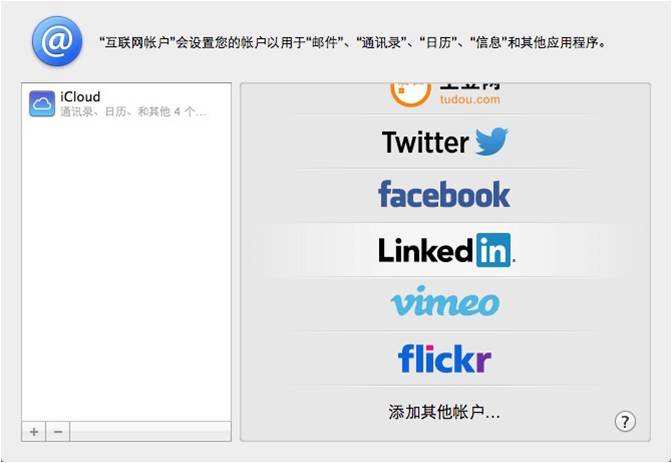Image resolution: width=672 pixels, height=463 pixels.
Task: Click the tudou.com orange text
Action: pos(470,99)
